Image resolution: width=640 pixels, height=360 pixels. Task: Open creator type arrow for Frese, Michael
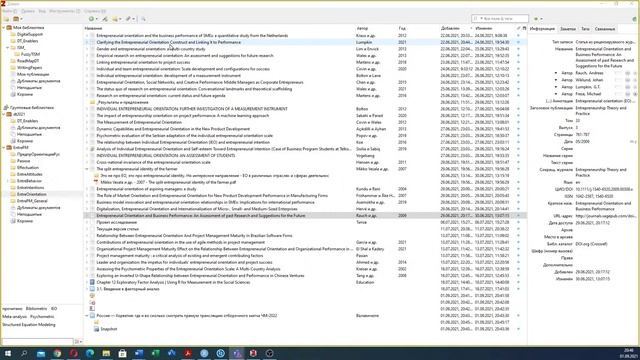(x=556, y=94)
